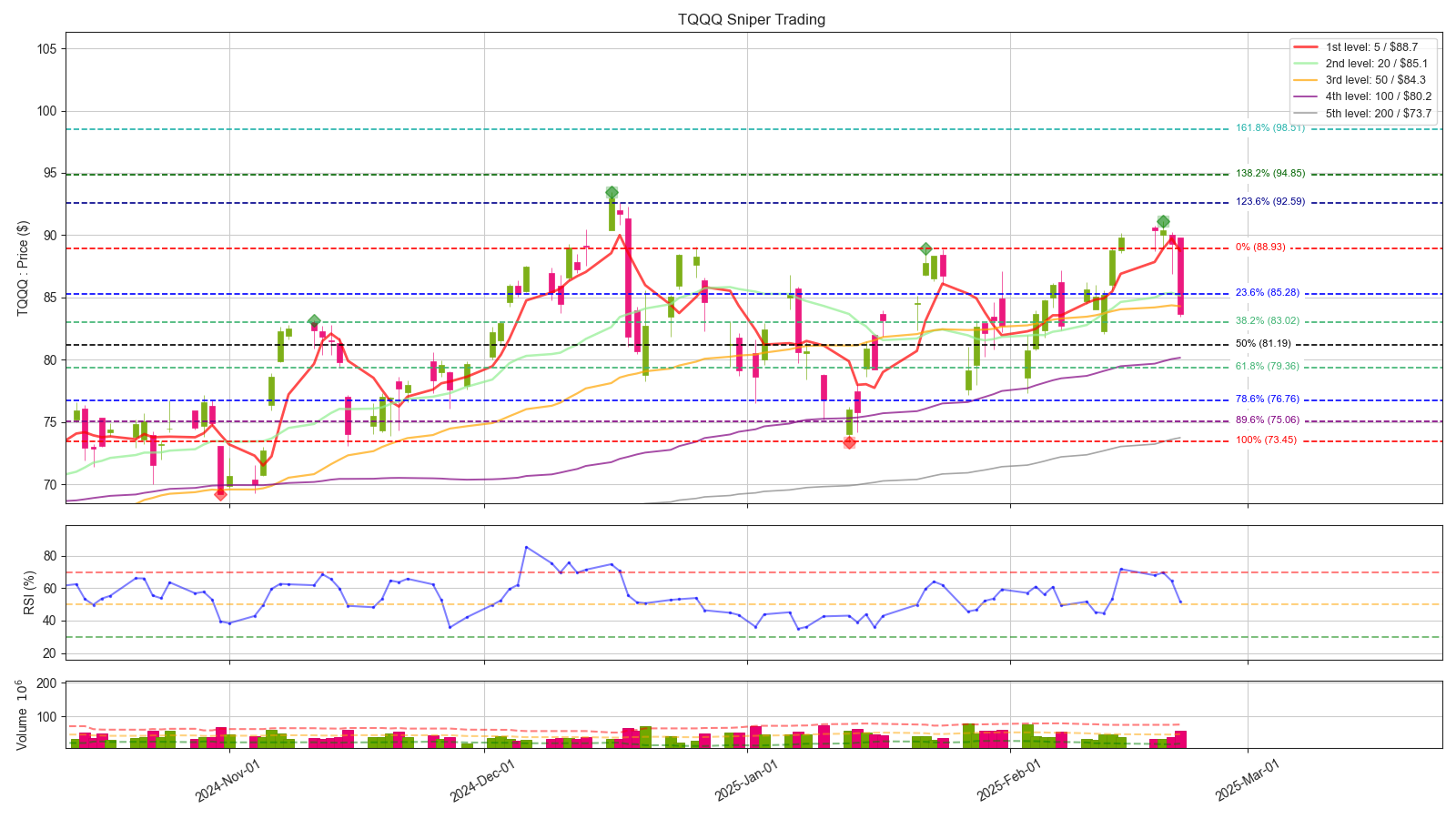Click the '2024-Dec-01' date axis label
This screenshot has height=819, width=1456.
click(x=483, y=780)
